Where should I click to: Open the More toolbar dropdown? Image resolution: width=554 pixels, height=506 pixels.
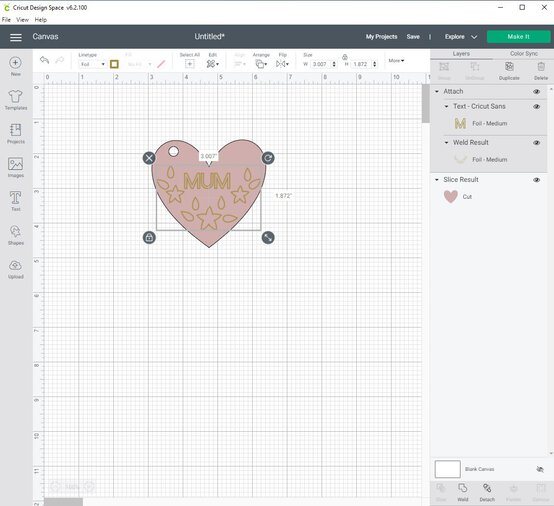click(396, 61)
